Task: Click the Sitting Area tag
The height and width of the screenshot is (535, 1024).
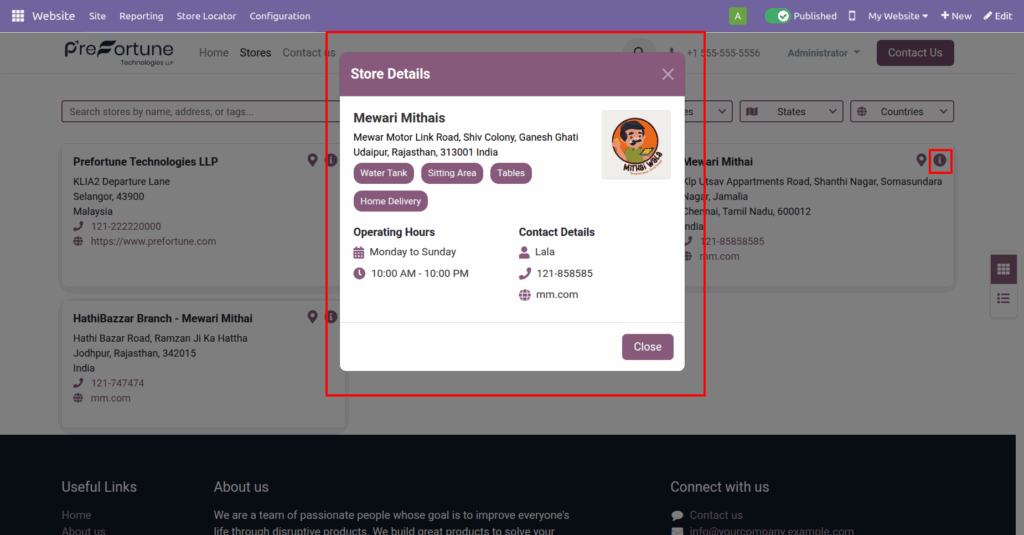Action: pyautogui.click(x=452, y=173)
